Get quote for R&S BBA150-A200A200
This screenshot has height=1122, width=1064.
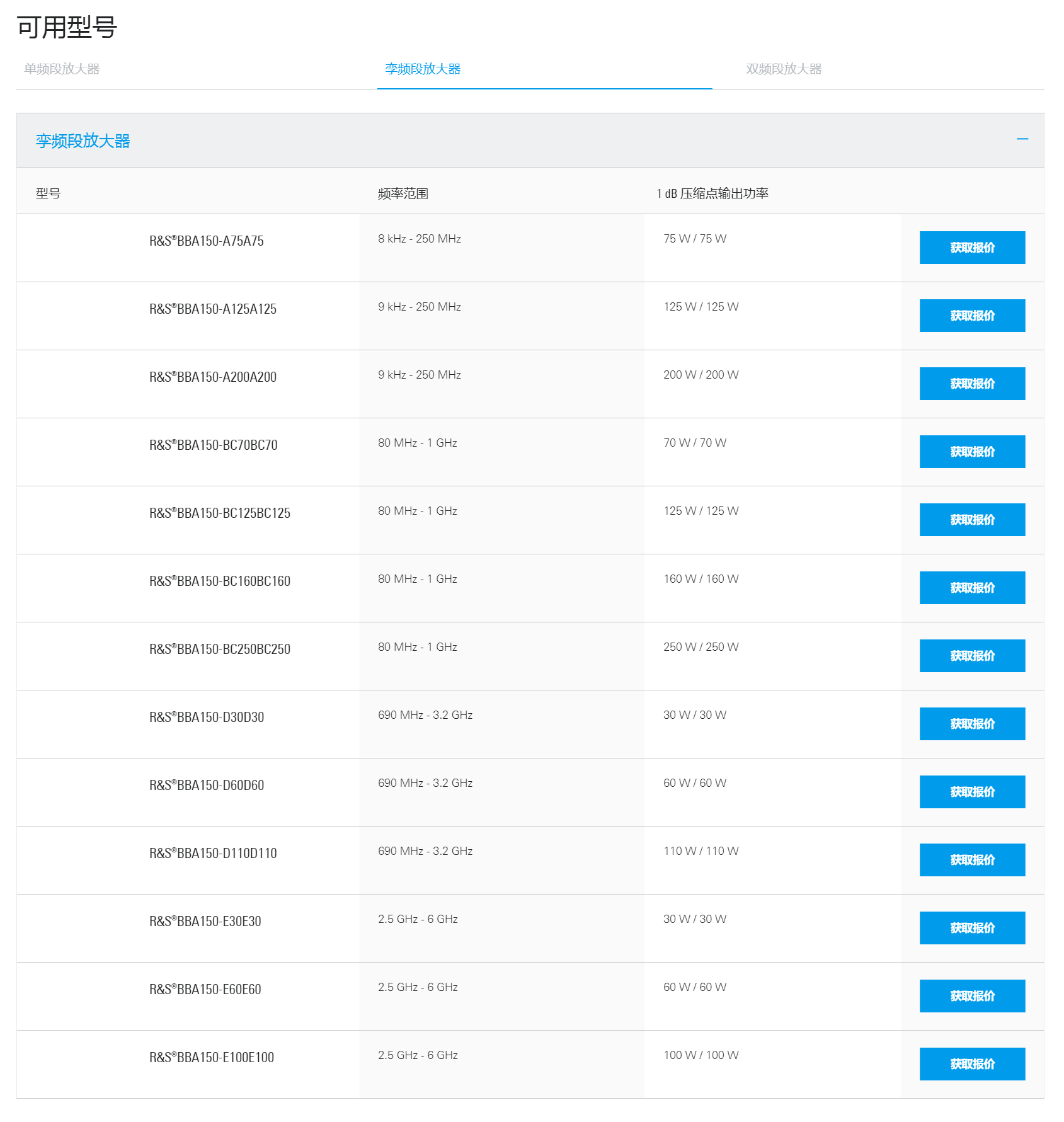[972, 384]
